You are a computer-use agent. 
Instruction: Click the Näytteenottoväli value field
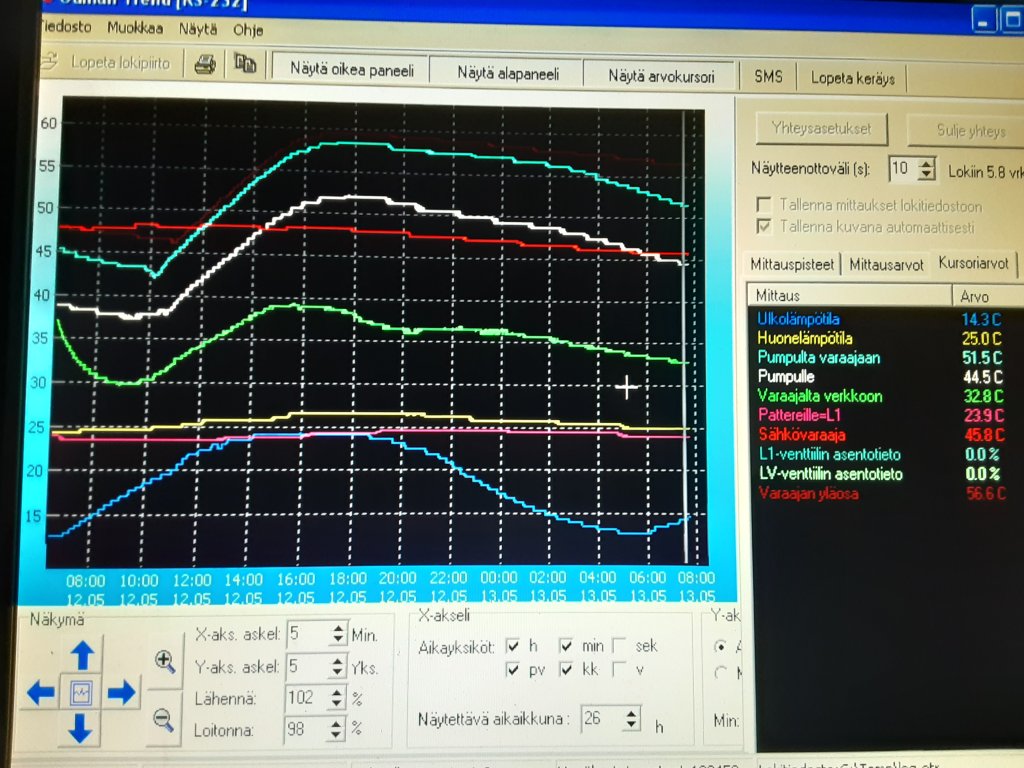[x=904, y=168]
